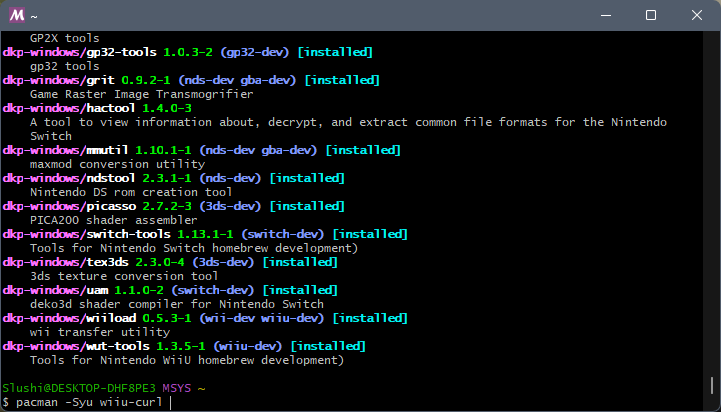Click version number '1.13.1-1'
Screen dimensions: 721x412
tap(206, 234)
